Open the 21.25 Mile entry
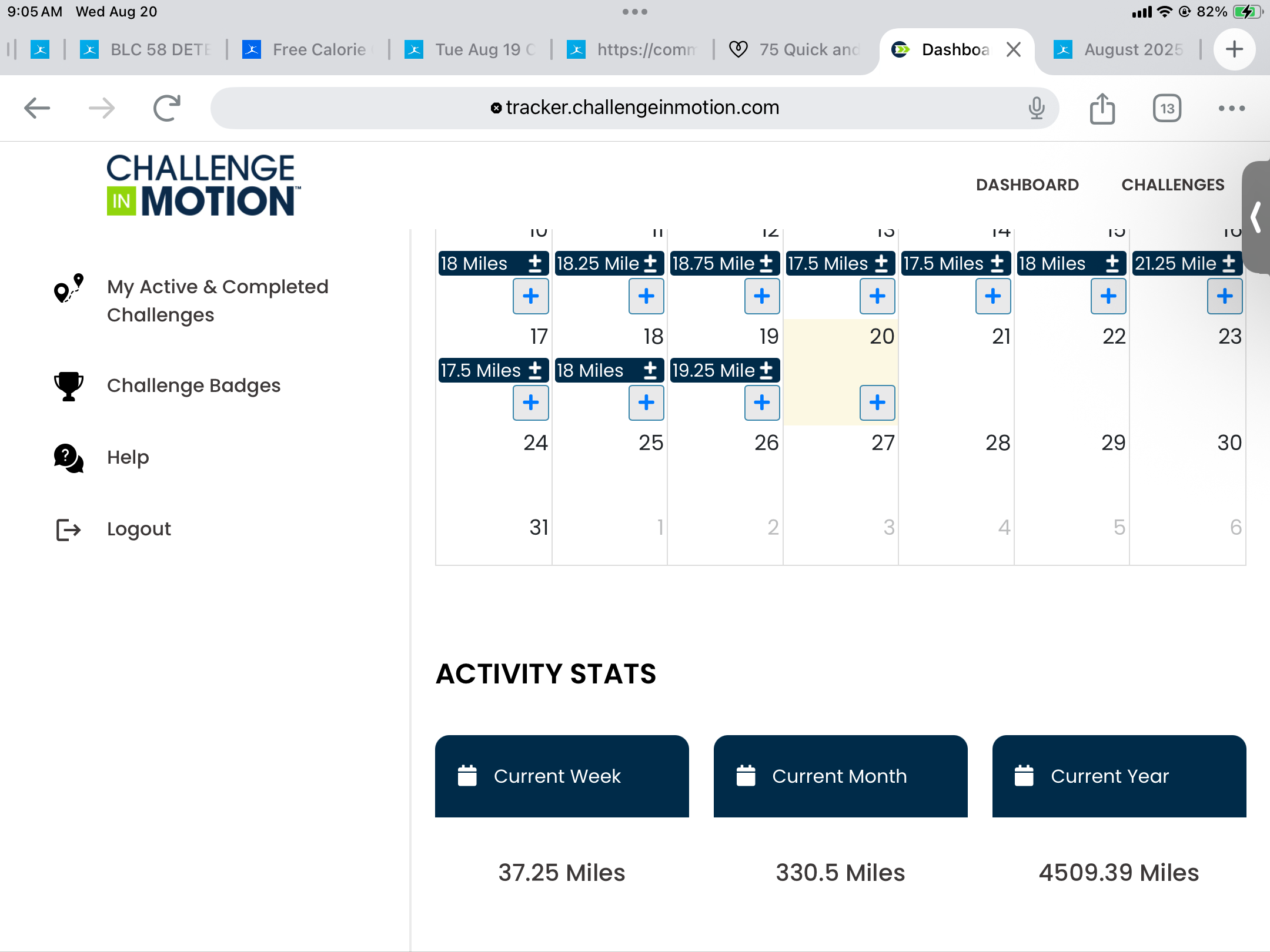The height and width of the screenshot is (952, 1270). coord(1187,263)
